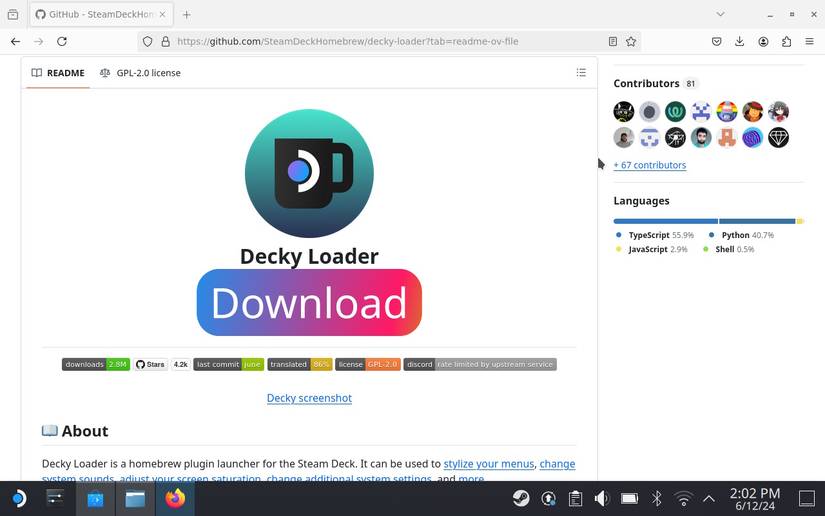Open Firefox hamburger application menu

809,41
